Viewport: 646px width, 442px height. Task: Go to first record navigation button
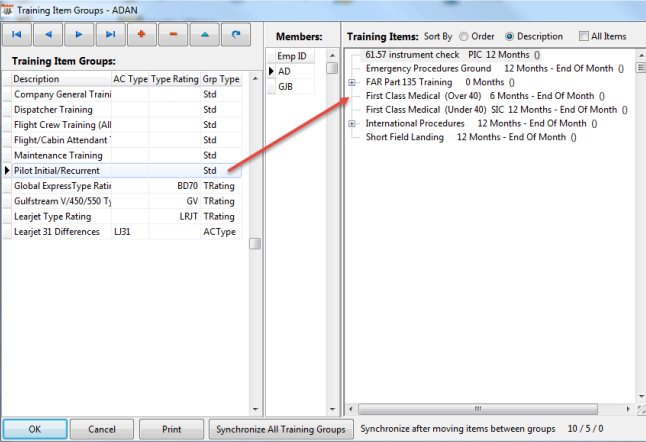coord(17,35)
